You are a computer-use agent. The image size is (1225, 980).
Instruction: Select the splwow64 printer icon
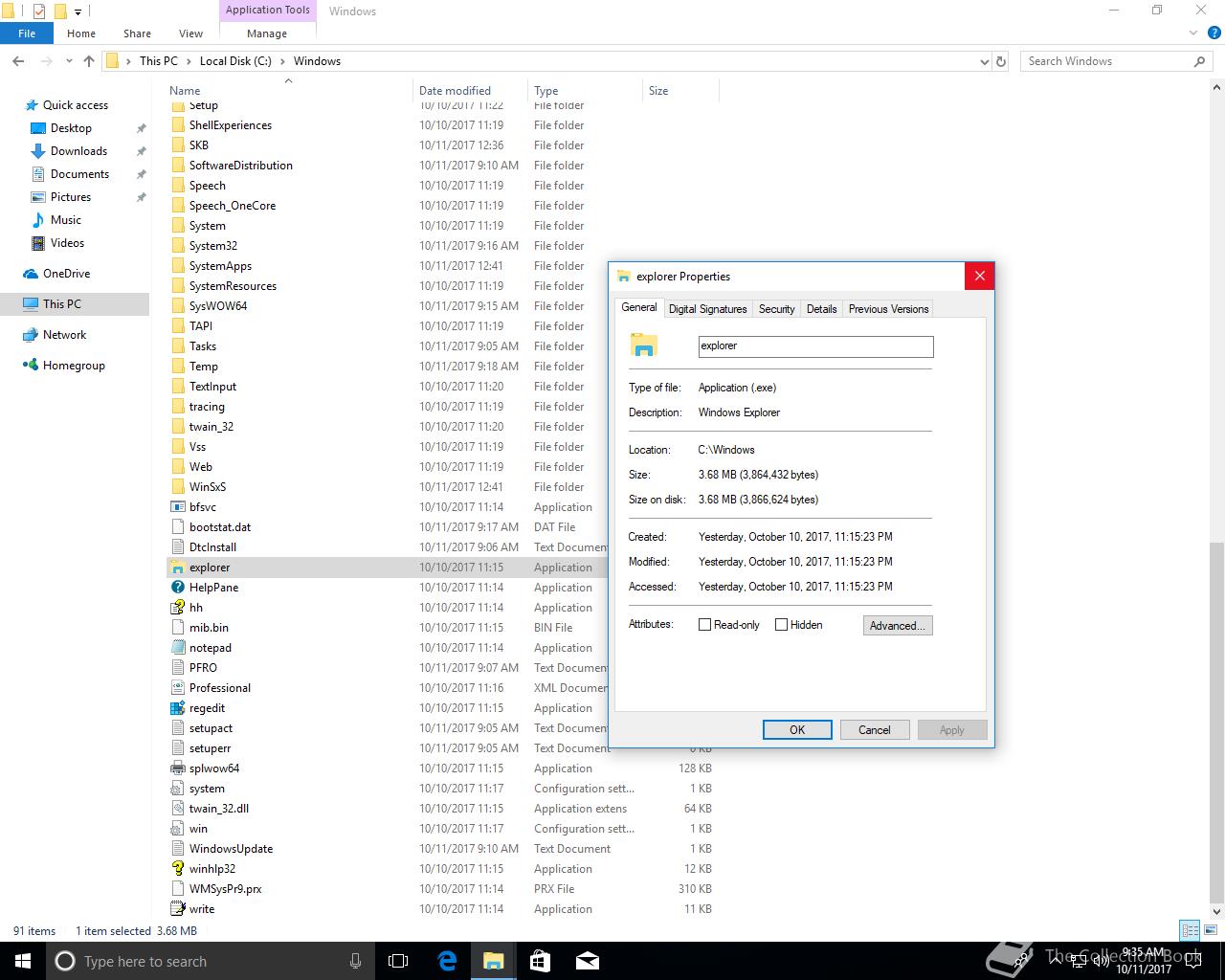pyautogui.click(x=178, y=768)
